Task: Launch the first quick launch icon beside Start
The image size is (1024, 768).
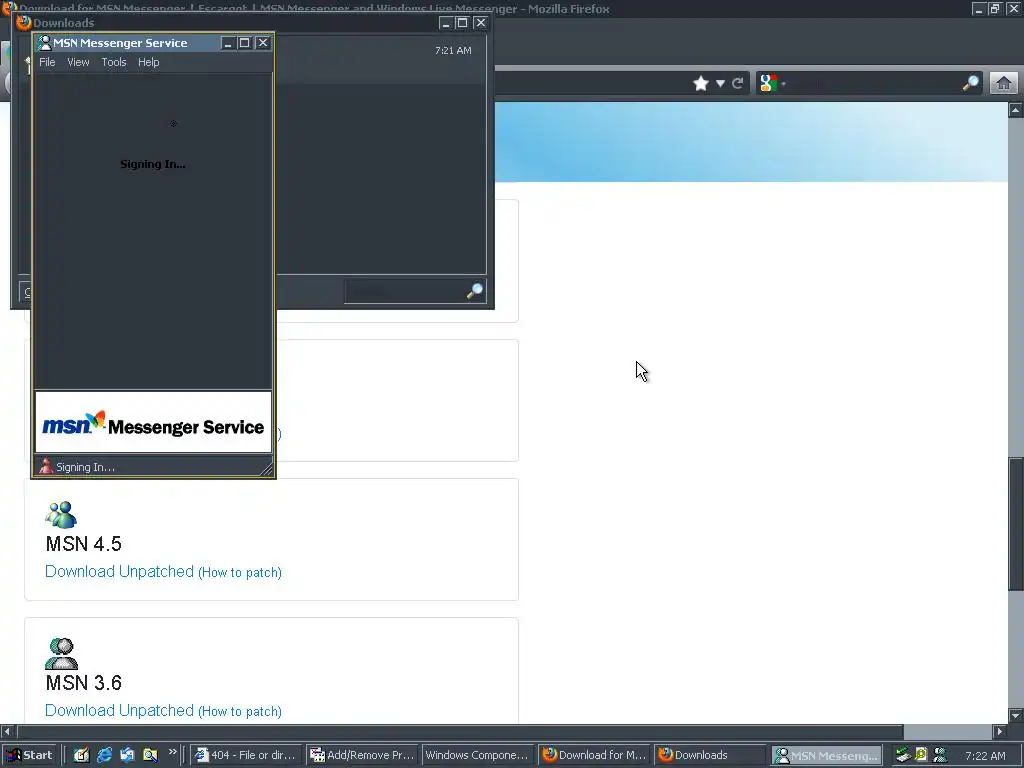Action: click(x=81, y=755)
